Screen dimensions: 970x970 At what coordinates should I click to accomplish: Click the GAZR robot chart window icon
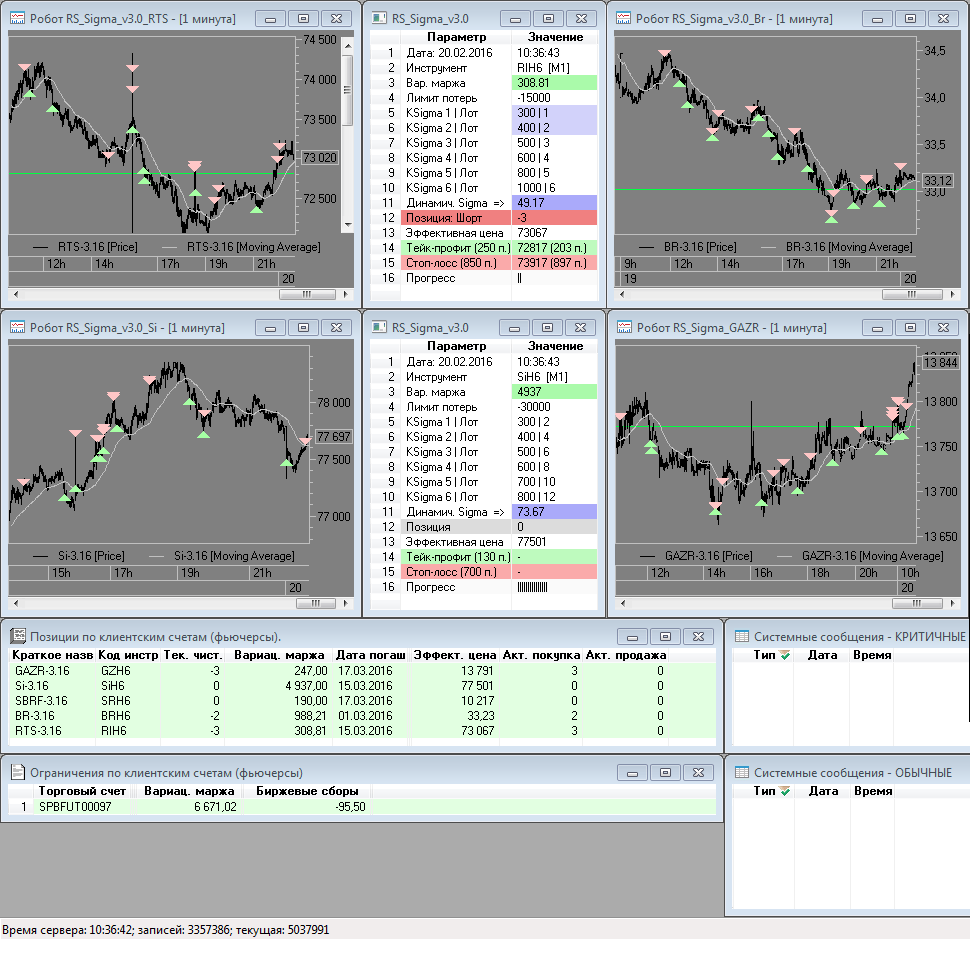[624, 327]
